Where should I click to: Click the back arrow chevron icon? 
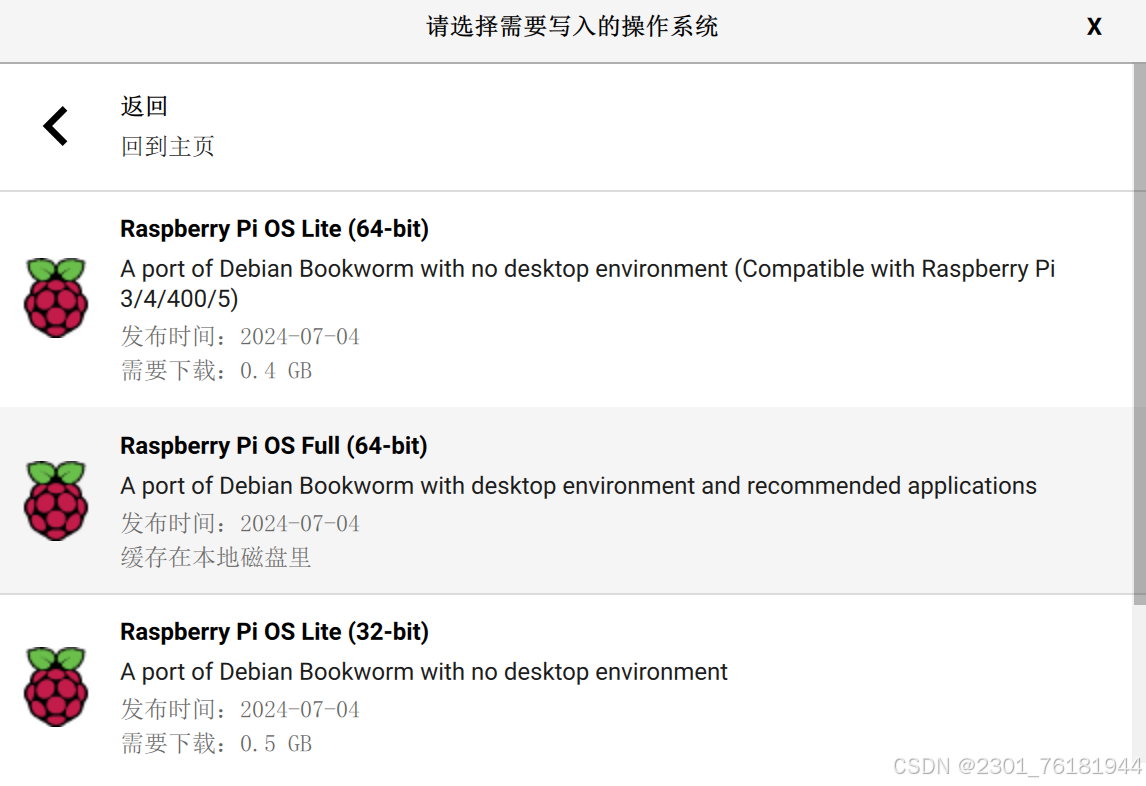click(x=56, y=126)
